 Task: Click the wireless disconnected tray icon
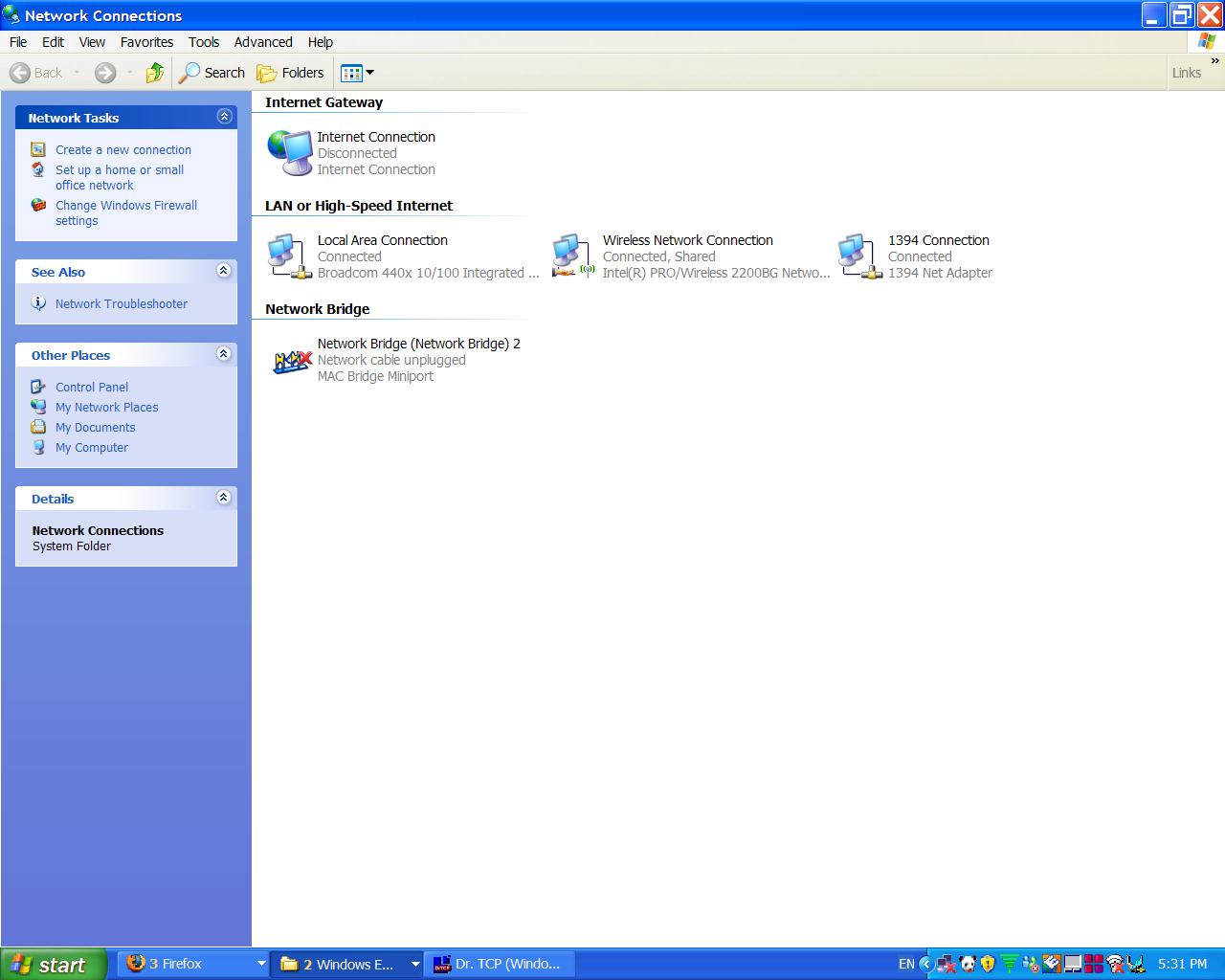click(1115, 965)
